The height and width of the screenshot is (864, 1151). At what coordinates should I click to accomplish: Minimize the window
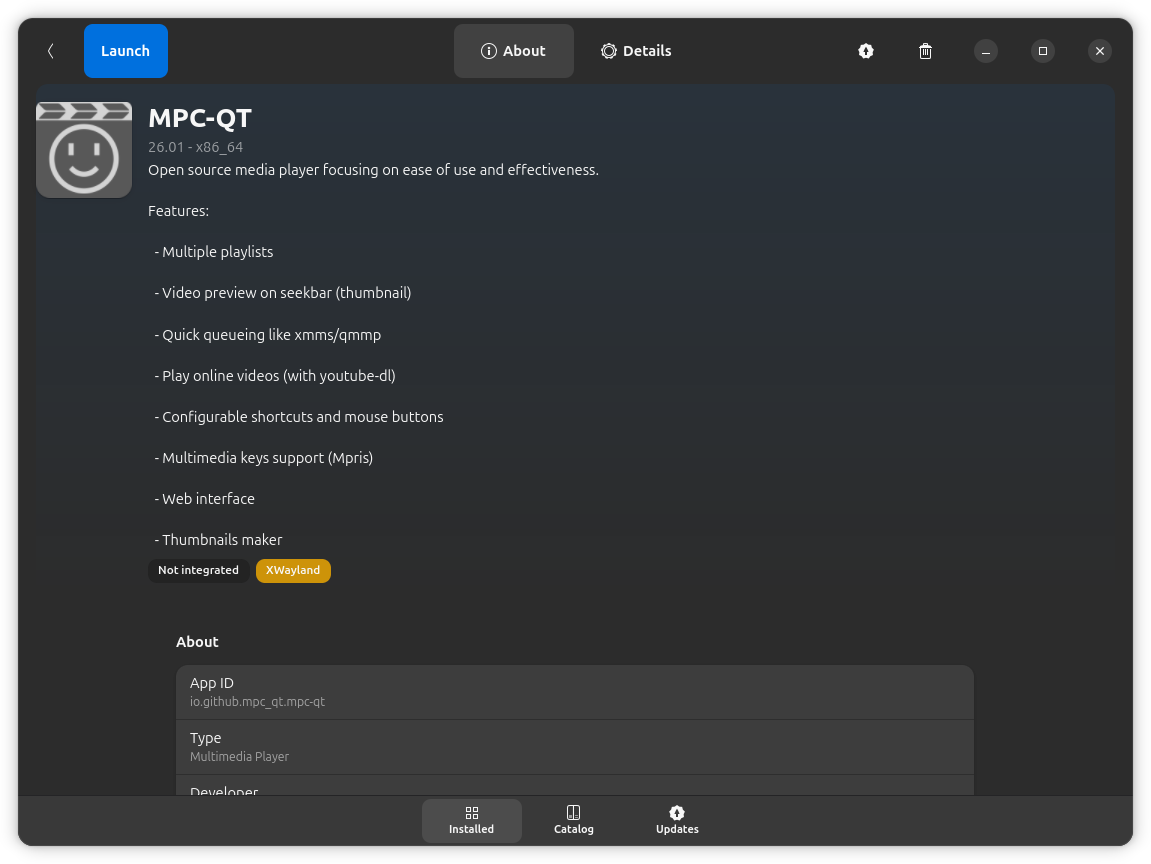pos(985,51)
